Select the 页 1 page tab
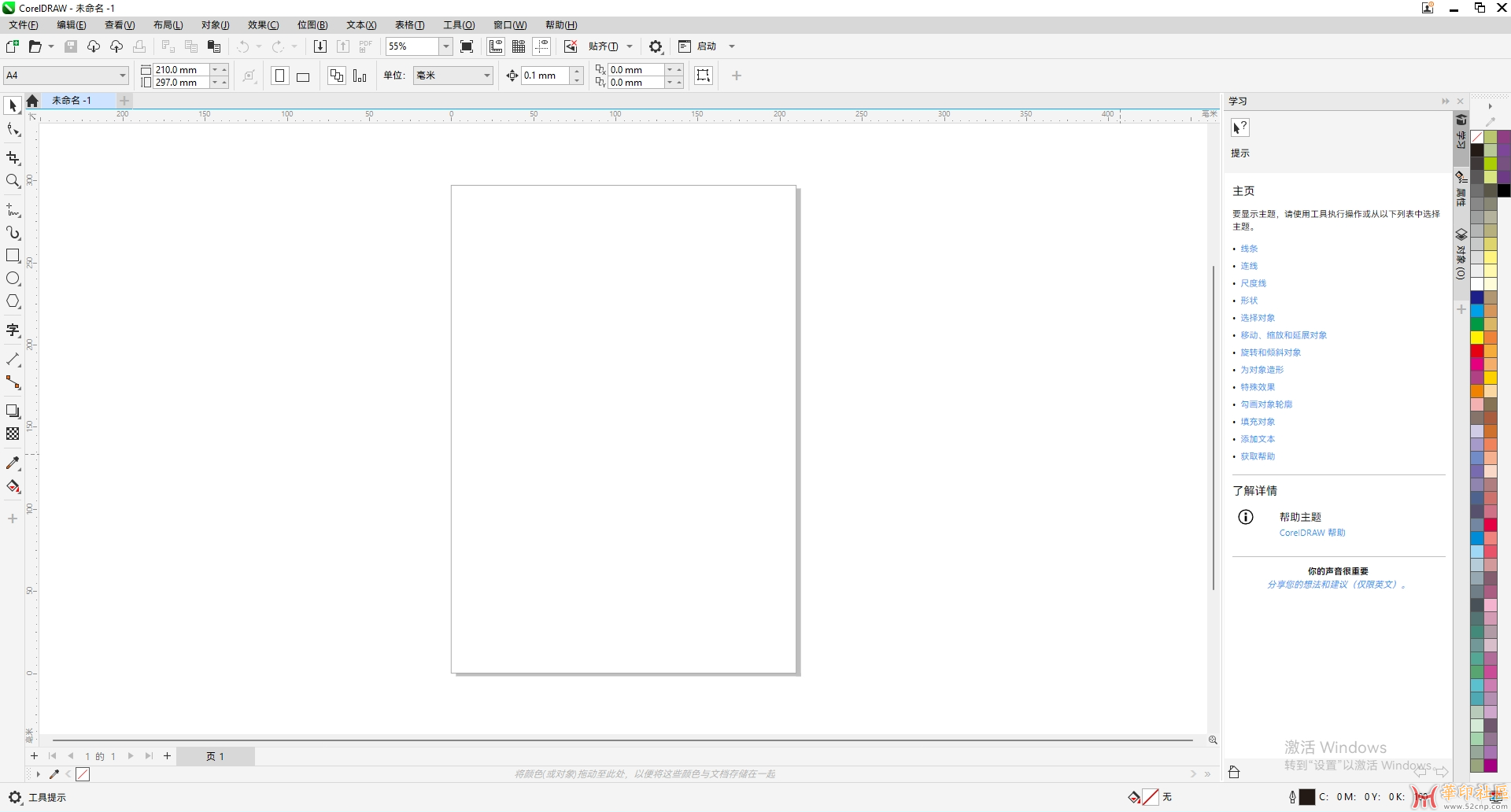The width and height of the screenshot is (1511, 812). (215, 756)
